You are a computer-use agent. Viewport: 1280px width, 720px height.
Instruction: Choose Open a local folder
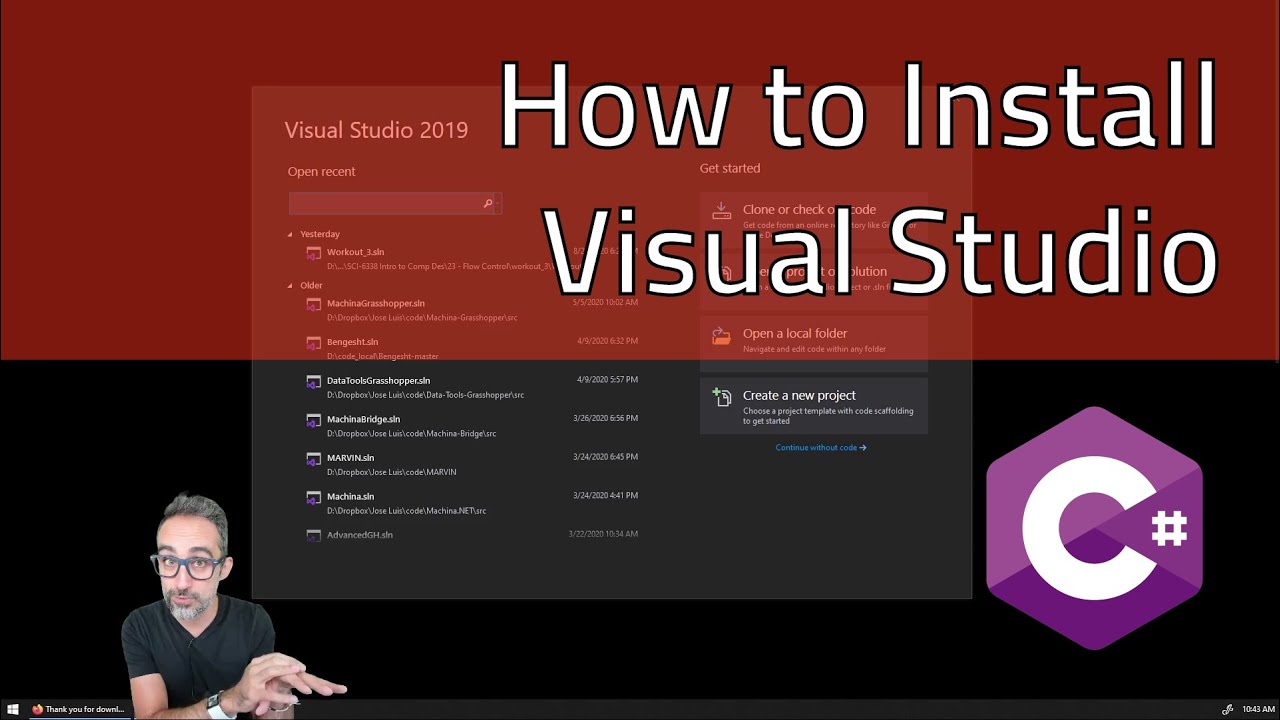point(814,343)
